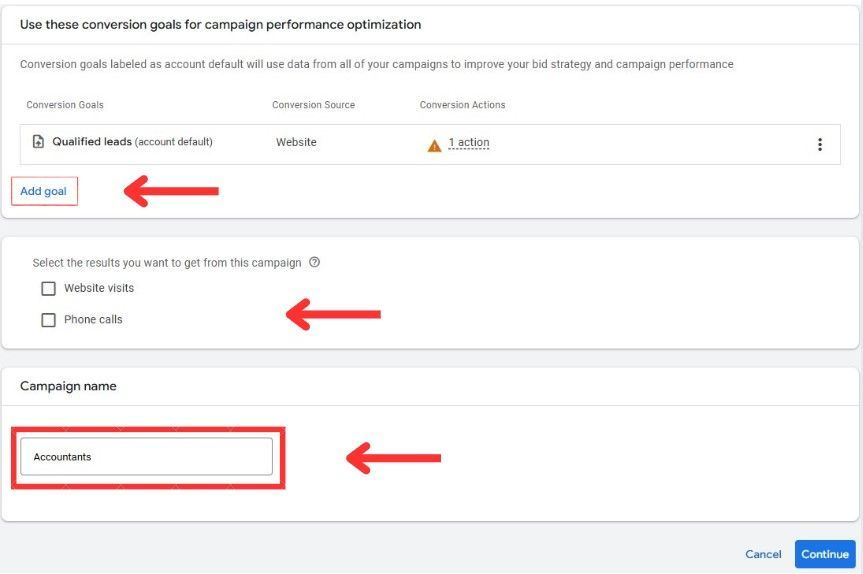The height and width of the screenshot is (574, 863).
Task: Click the Website conversion source cell
Action: (x=296, y=142)
